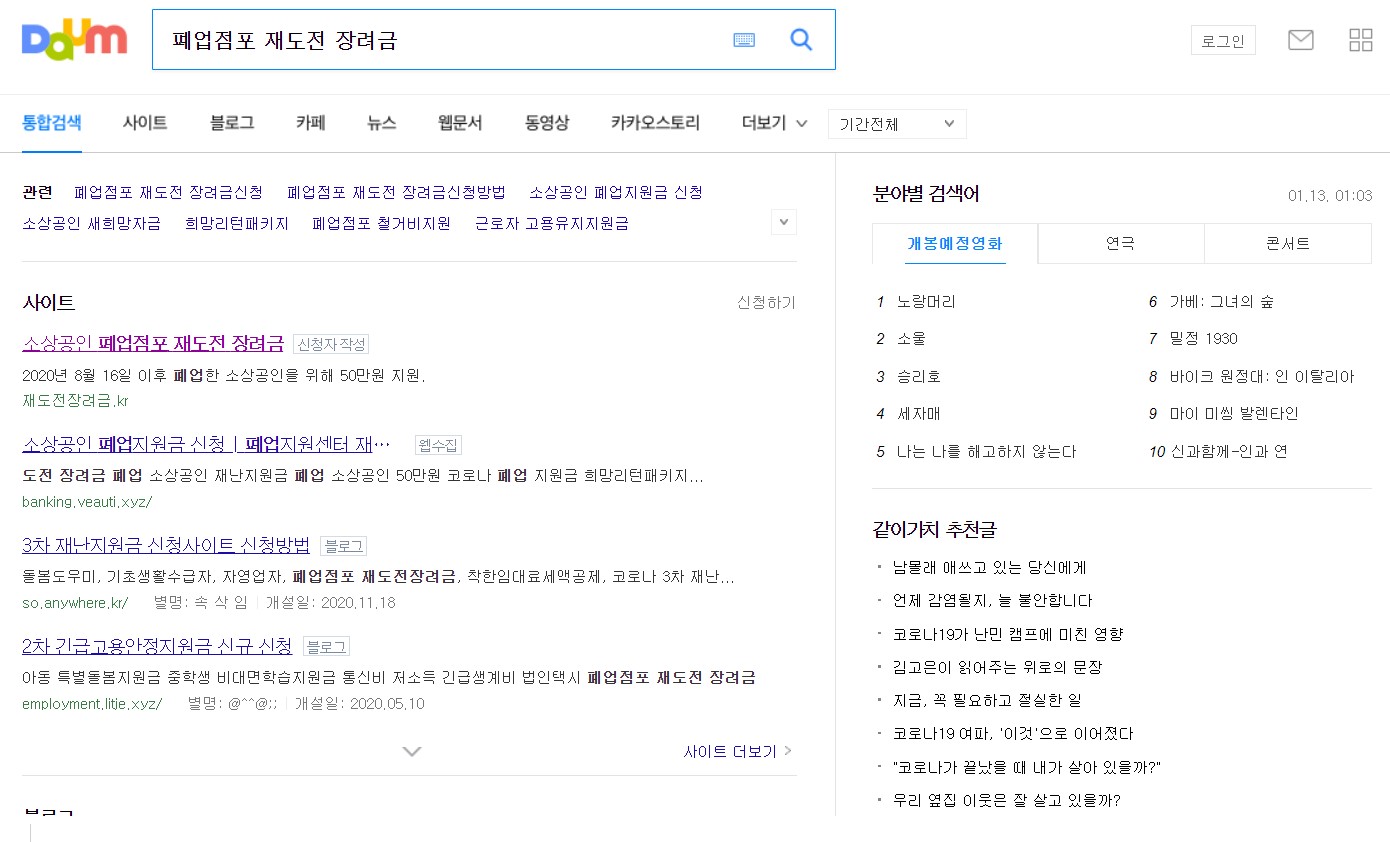Select the 개봉예정영화 tab
Screen dimensions: 1390x842
(x=955, y=243)
